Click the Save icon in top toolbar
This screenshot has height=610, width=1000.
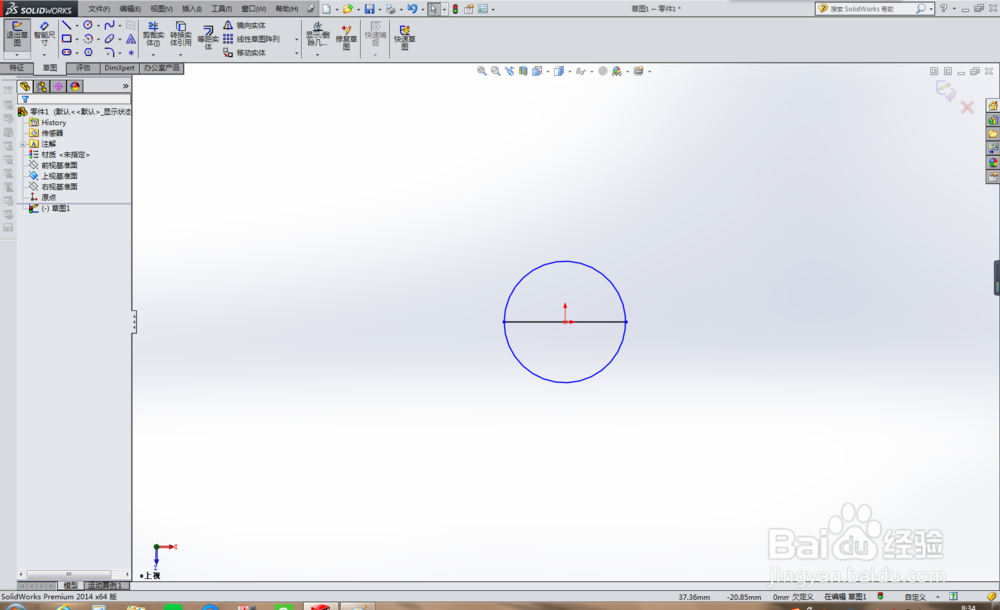point(369,9)
